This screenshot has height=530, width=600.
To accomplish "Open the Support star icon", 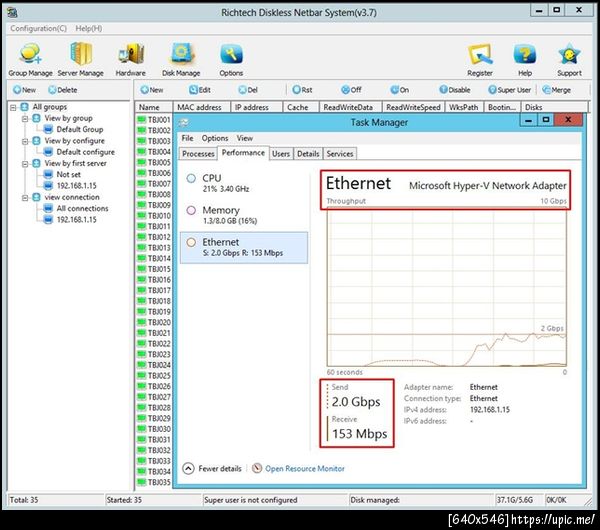I will pyautogui.click(x=569, y=59).
